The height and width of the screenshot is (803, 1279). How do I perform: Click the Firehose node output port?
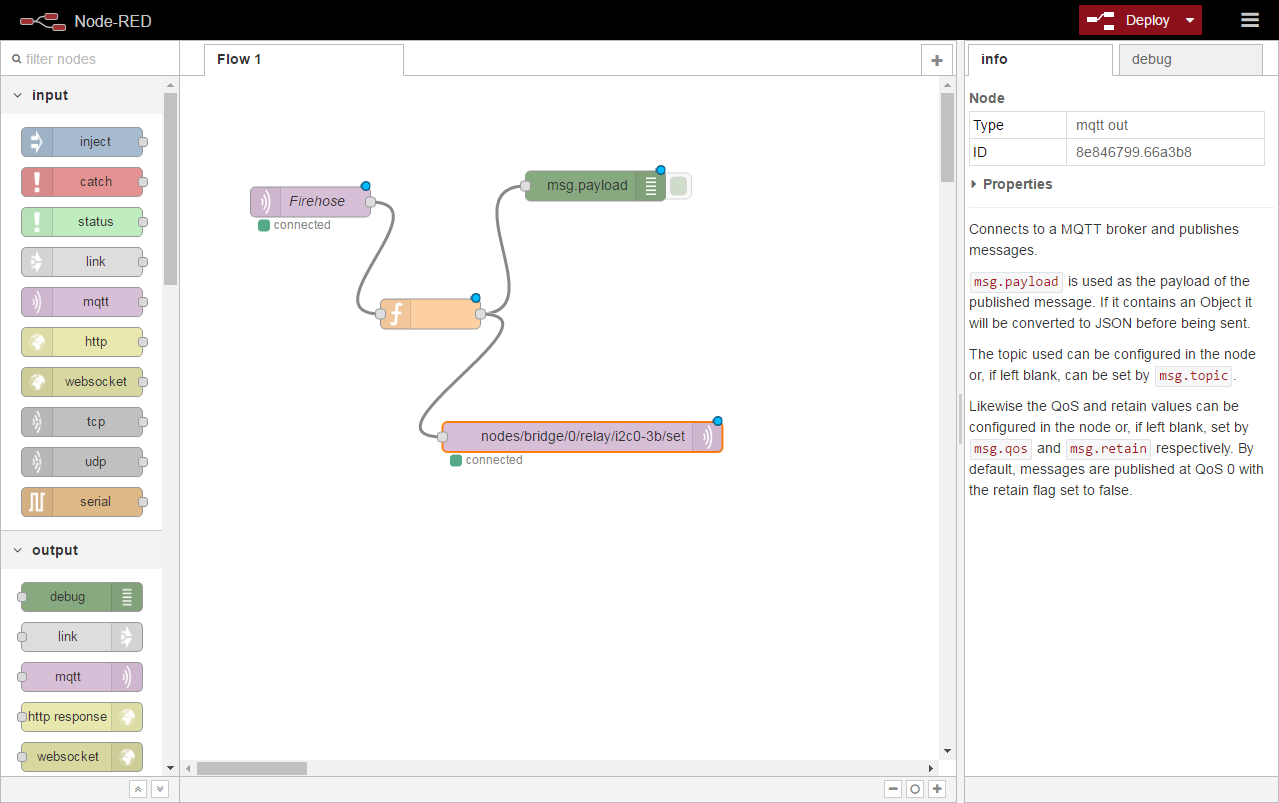[370, 202]
